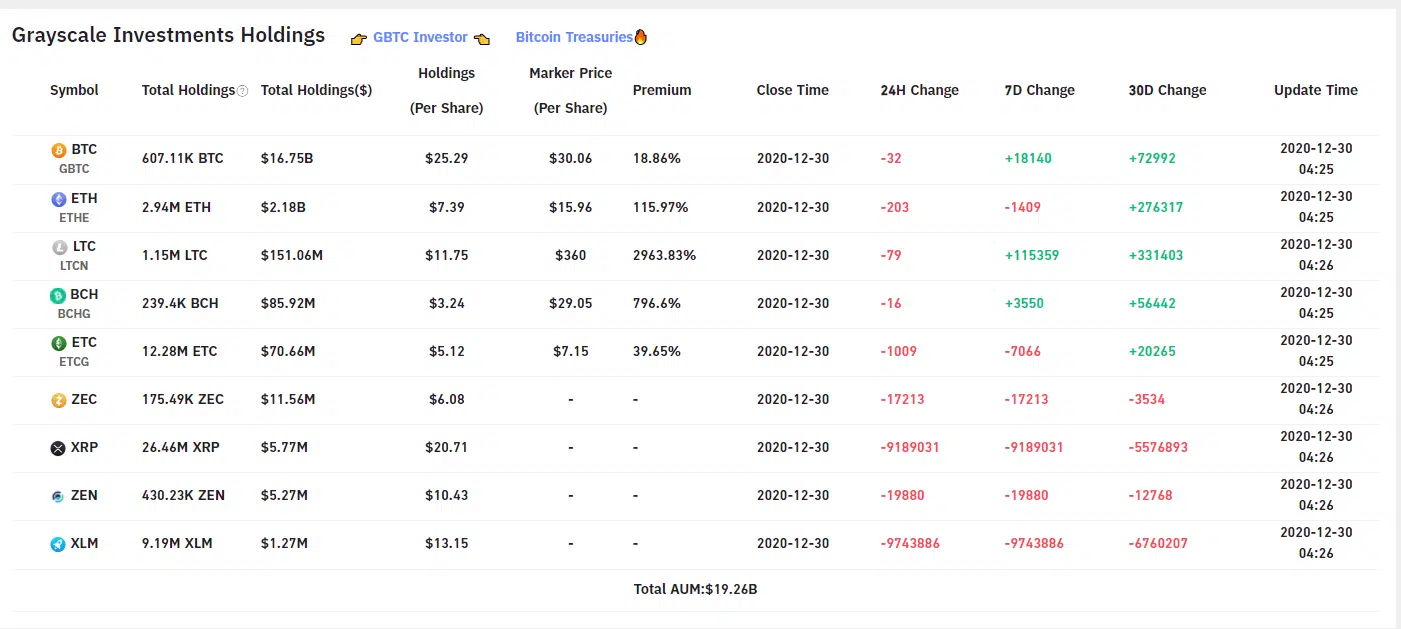
Task: Open the Bitcoin Treasuries link
Action: 574,37
